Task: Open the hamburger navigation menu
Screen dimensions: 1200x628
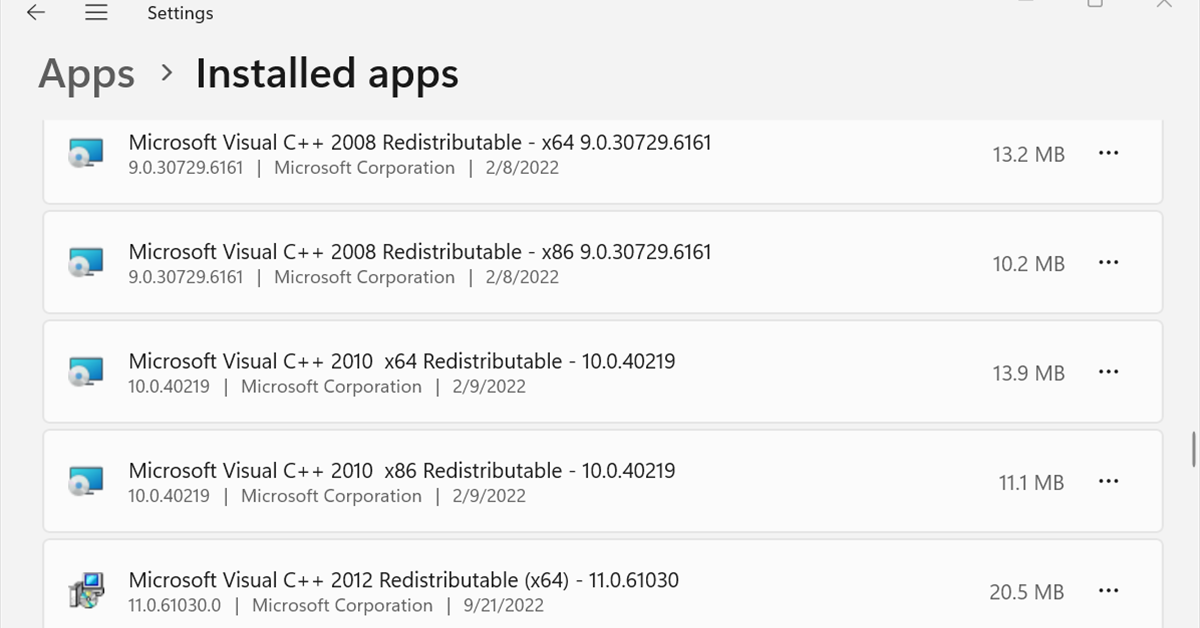Action: tap(96, 13)
